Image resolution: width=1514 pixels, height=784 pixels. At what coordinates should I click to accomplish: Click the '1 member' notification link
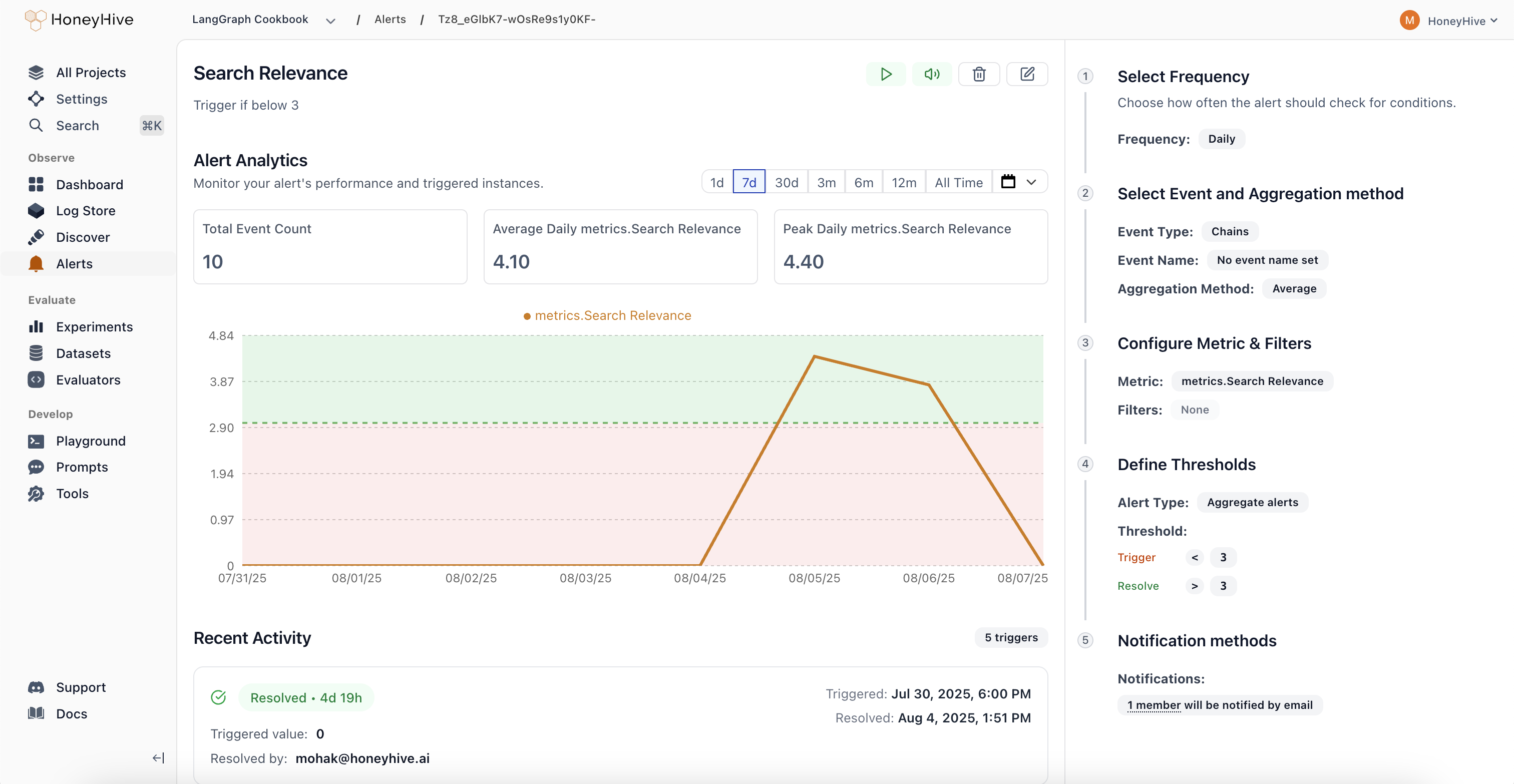click(x=1154, y=705)
